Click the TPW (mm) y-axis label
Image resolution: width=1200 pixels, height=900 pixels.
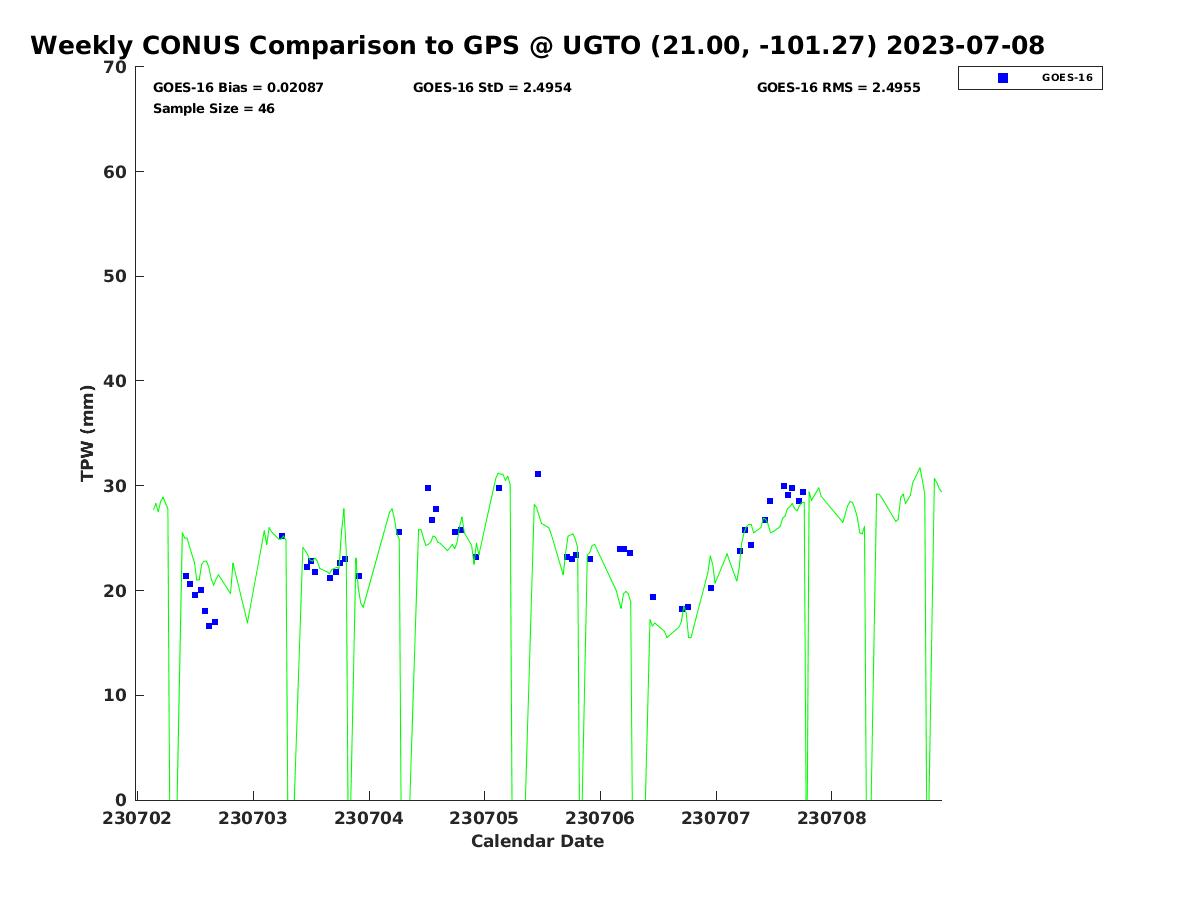[x=88, y=433]
